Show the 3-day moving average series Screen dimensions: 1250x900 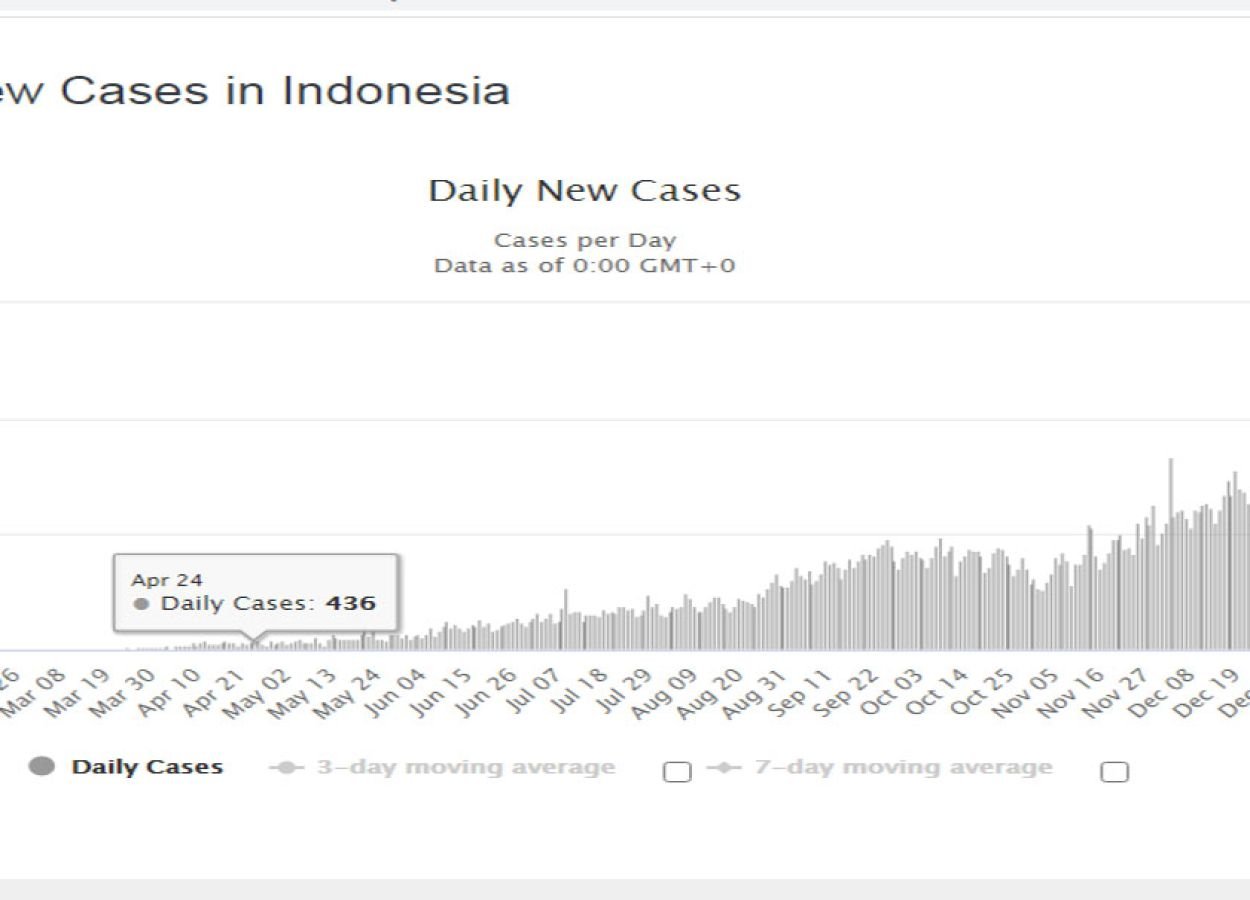(x=465, y=768)
